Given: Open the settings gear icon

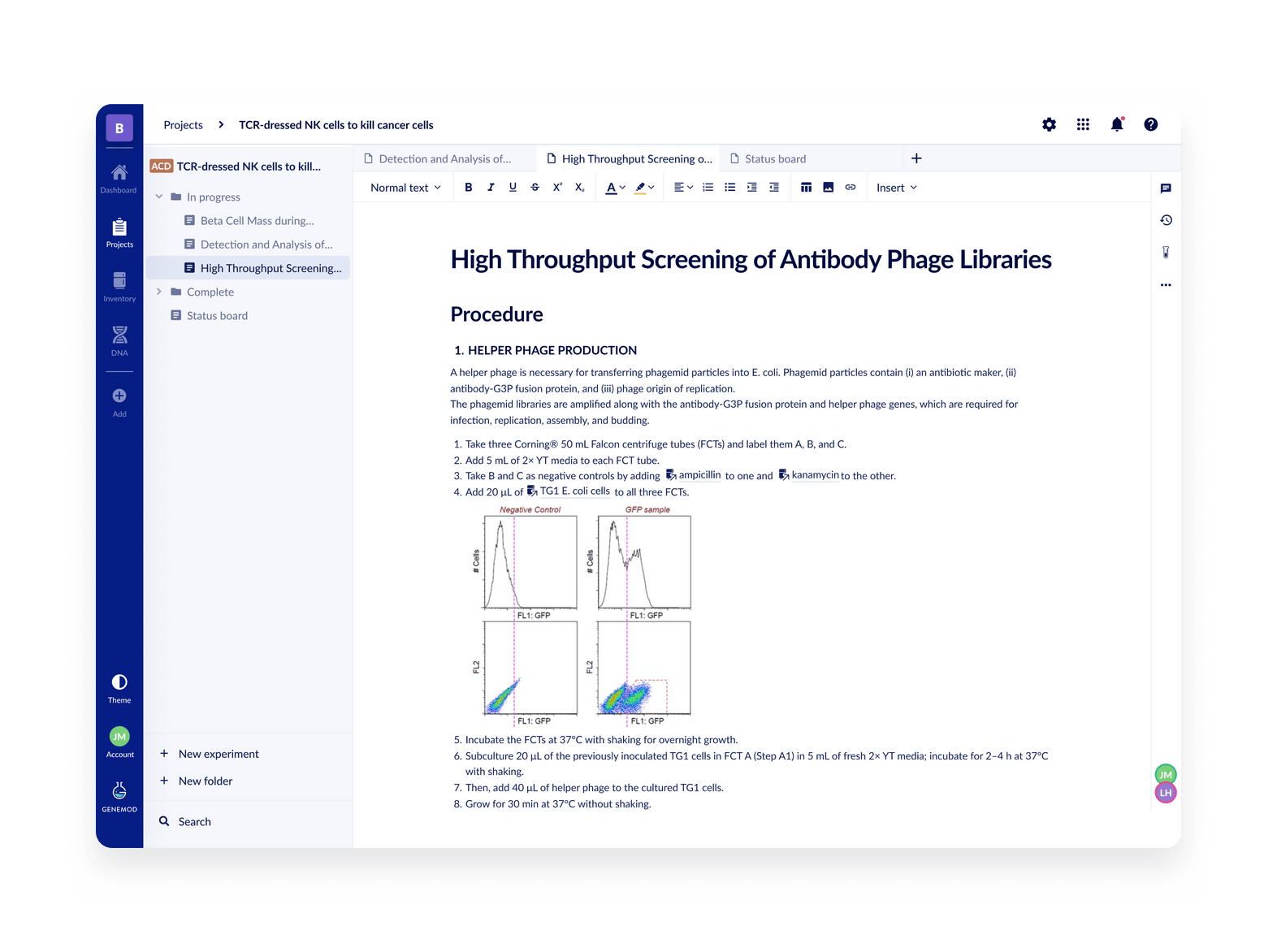Looking at the screenshot, I should (1049, 124).
